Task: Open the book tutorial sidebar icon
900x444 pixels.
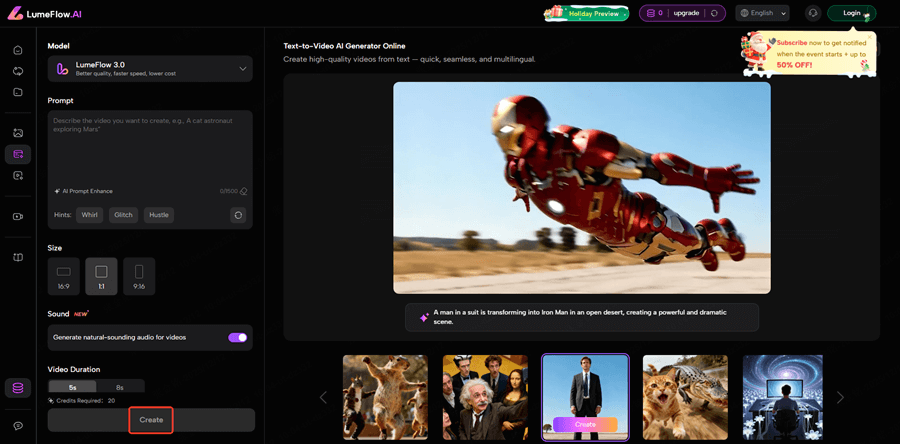Action: pyautogui.click(x=18, y=258)
